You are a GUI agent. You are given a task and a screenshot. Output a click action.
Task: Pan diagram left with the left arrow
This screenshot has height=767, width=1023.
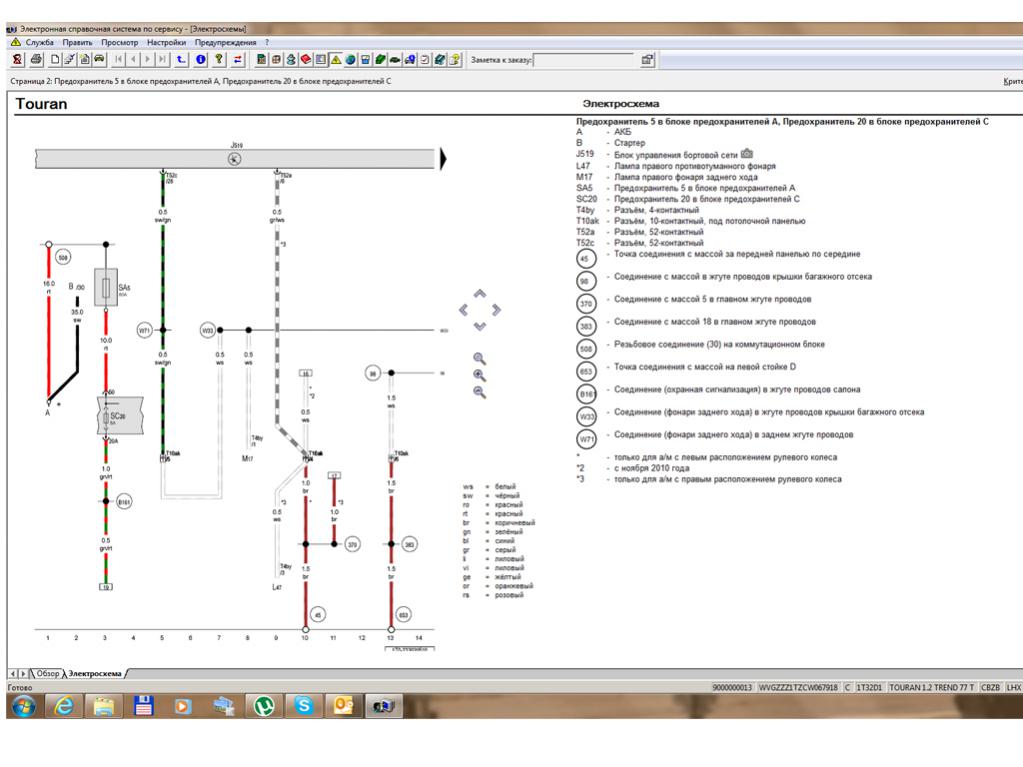coord(463,310)
